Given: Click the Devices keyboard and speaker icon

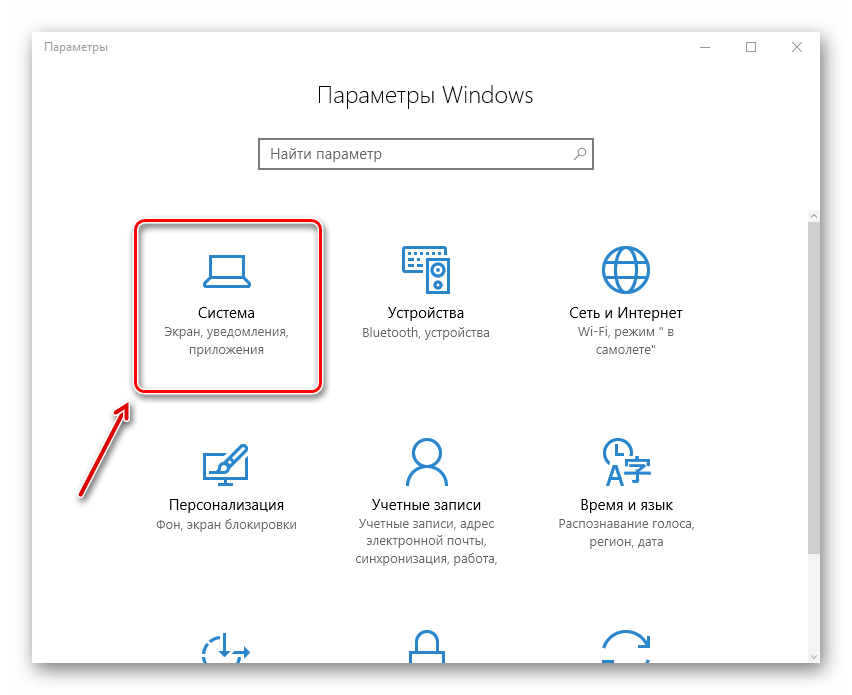Looking at the screenshot, I should click(425, 269).
